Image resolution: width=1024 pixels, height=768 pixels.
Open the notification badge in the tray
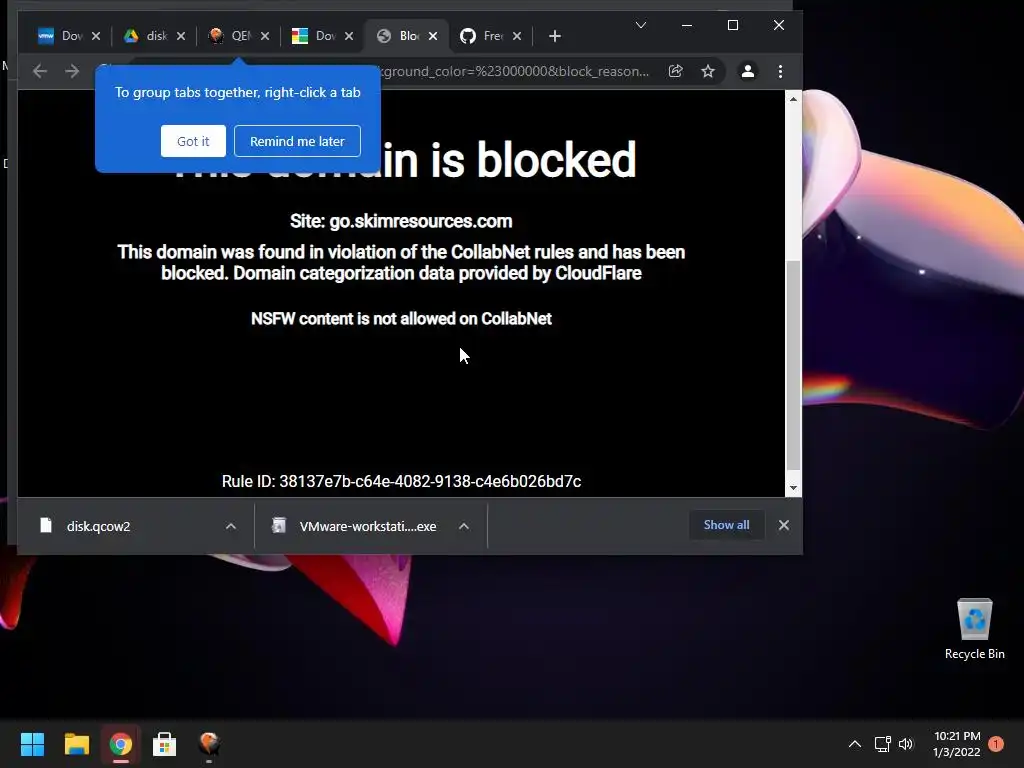click(996, 744)
